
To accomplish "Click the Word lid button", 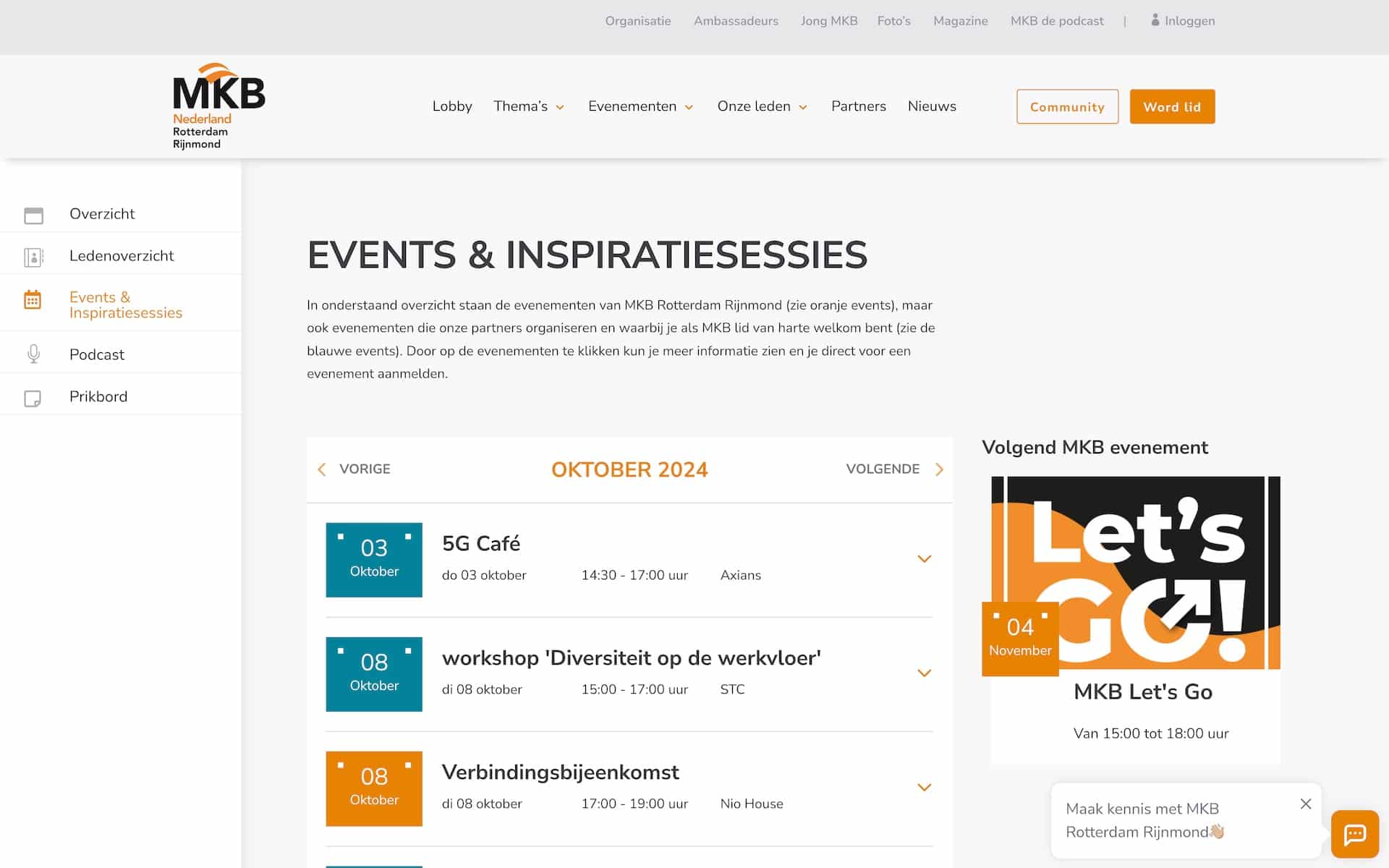I will point(1172,106).
